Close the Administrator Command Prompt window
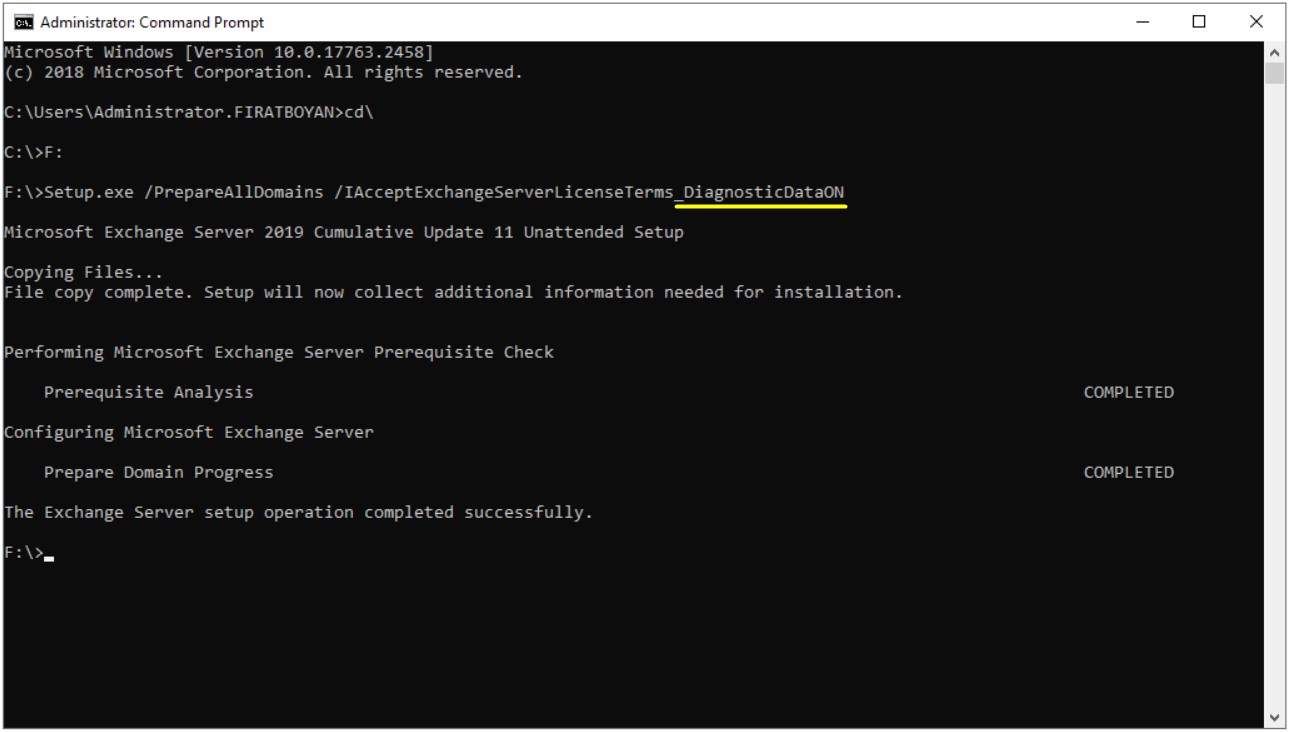Image resolution: width=1289 pixels, height=732 pixels. [x=1256, y=22]
